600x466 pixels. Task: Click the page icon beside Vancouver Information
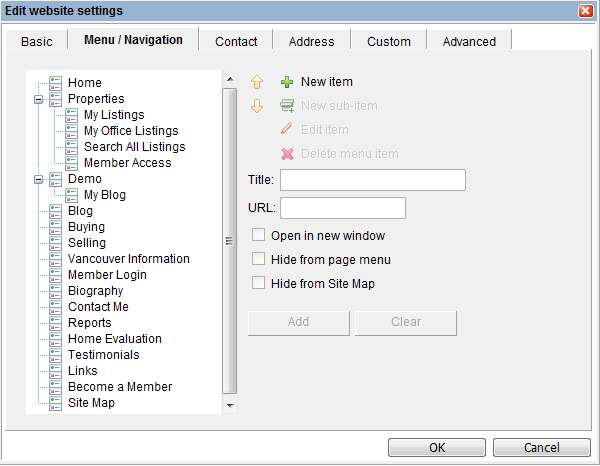click(55, 259)
